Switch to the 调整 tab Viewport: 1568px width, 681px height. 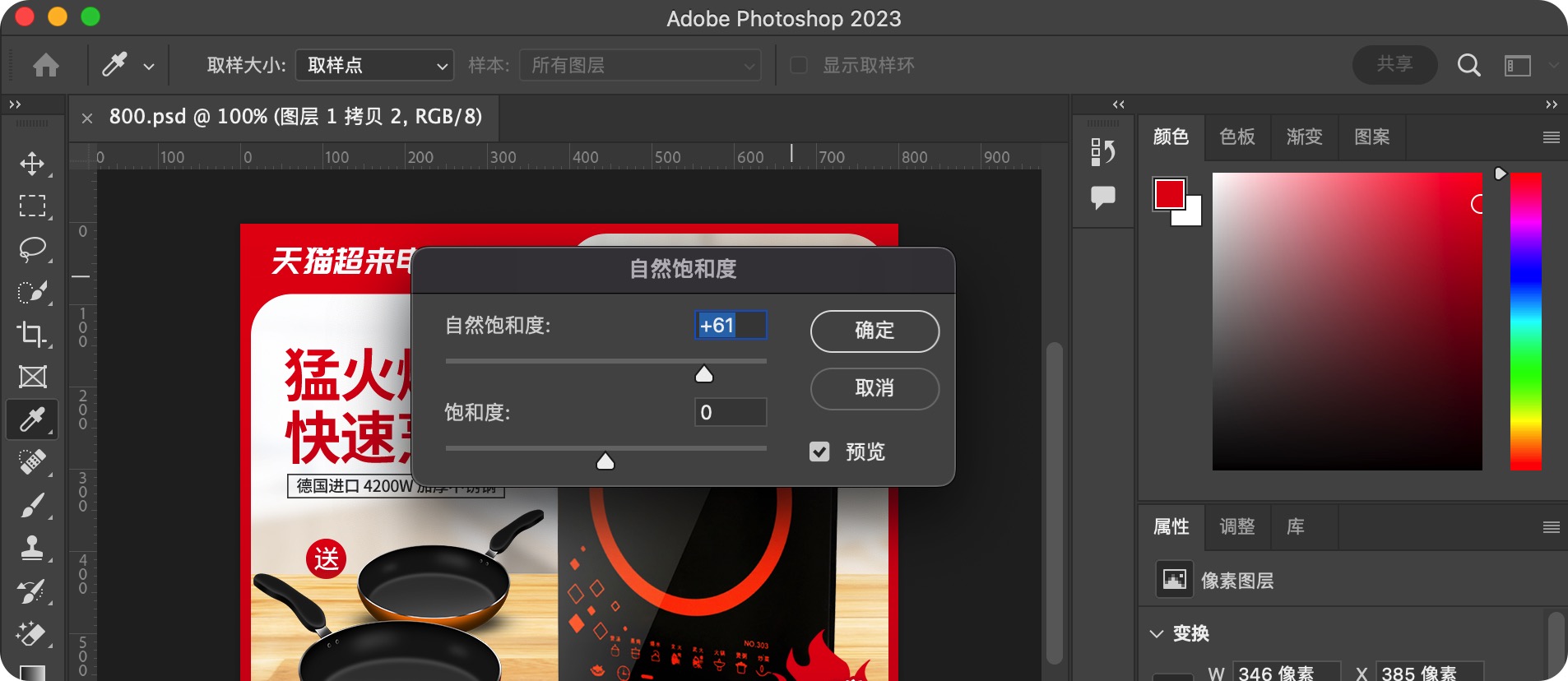click(1237, 526)
